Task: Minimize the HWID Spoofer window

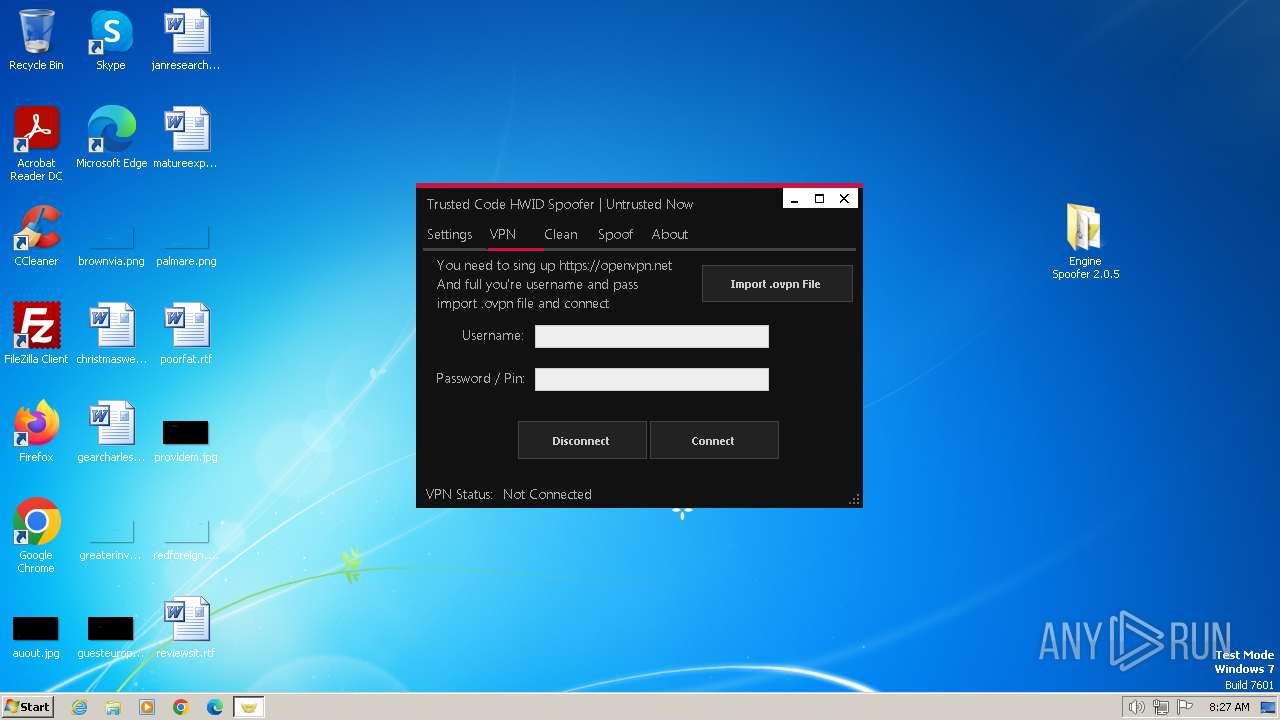Action: pyautogui.click(x=795, y=199)
